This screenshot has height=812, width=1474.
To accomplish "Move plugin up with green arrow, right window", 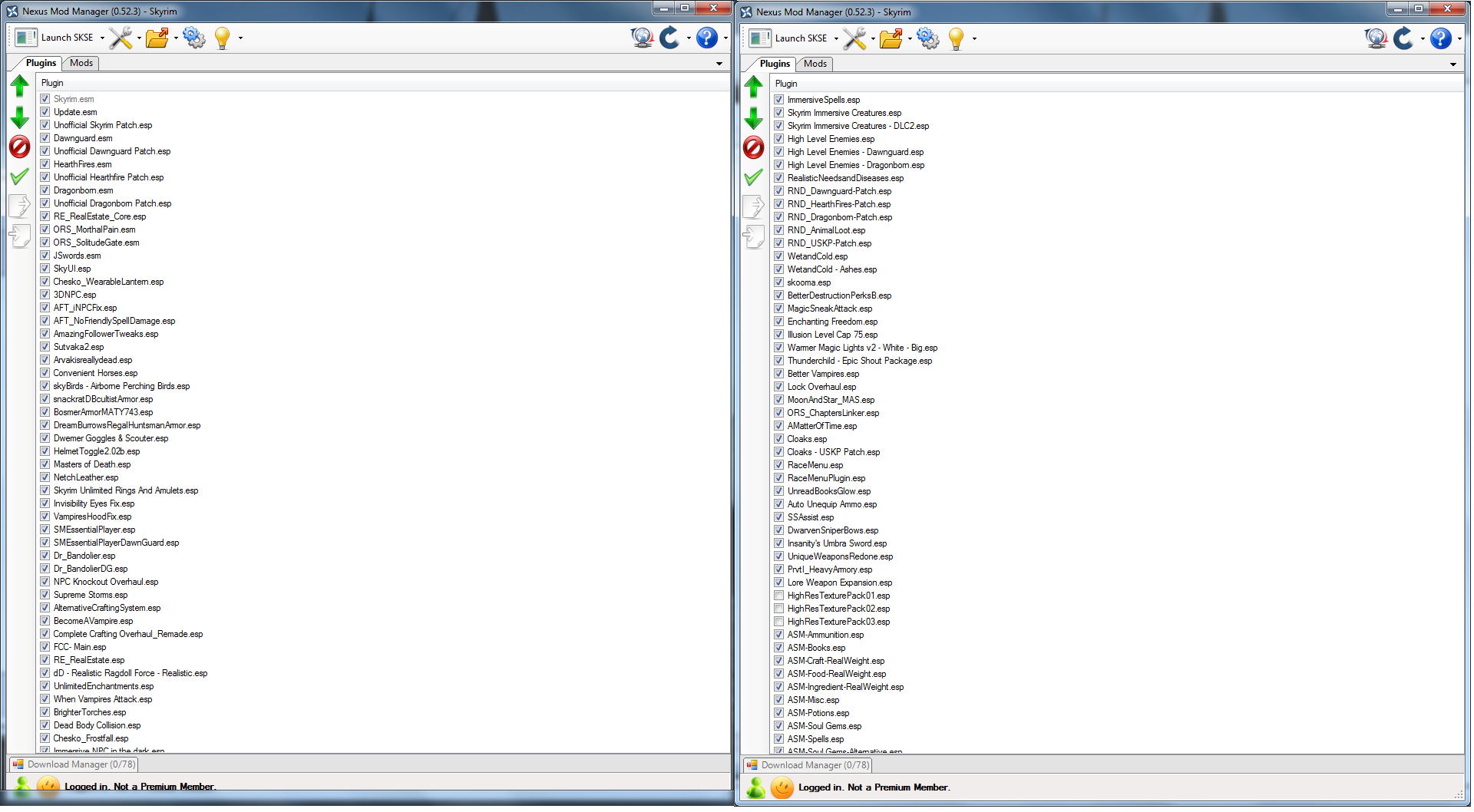I will (x=754, y=87).
